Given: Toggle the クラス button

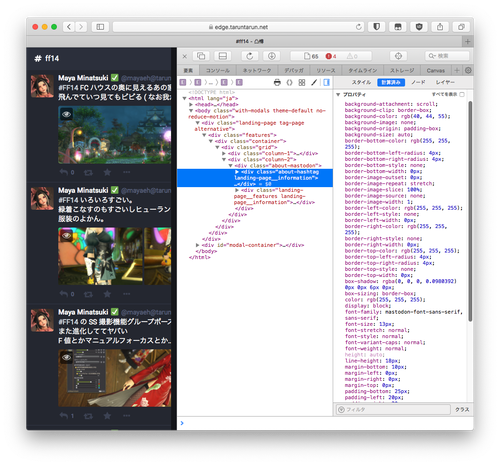Looking at the screenshot, I should (x=462, y=410).
